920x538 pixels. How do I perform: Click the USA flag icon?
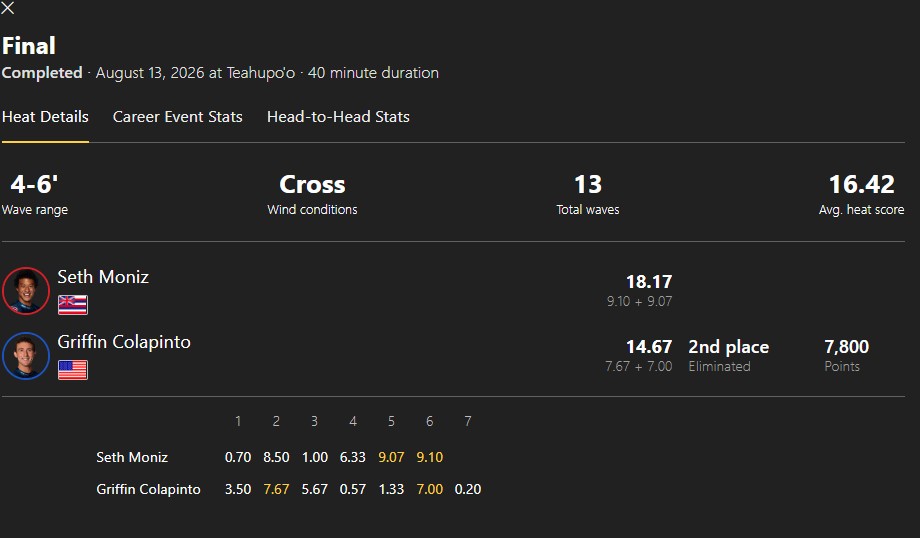tap(73, 370)
